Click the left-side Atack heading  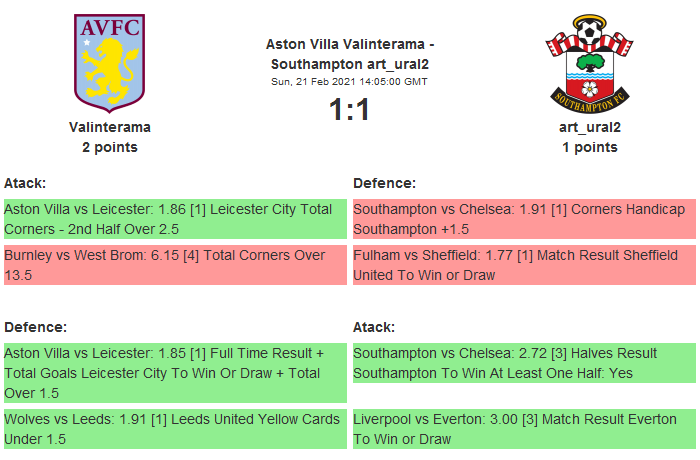coord(25,183)
